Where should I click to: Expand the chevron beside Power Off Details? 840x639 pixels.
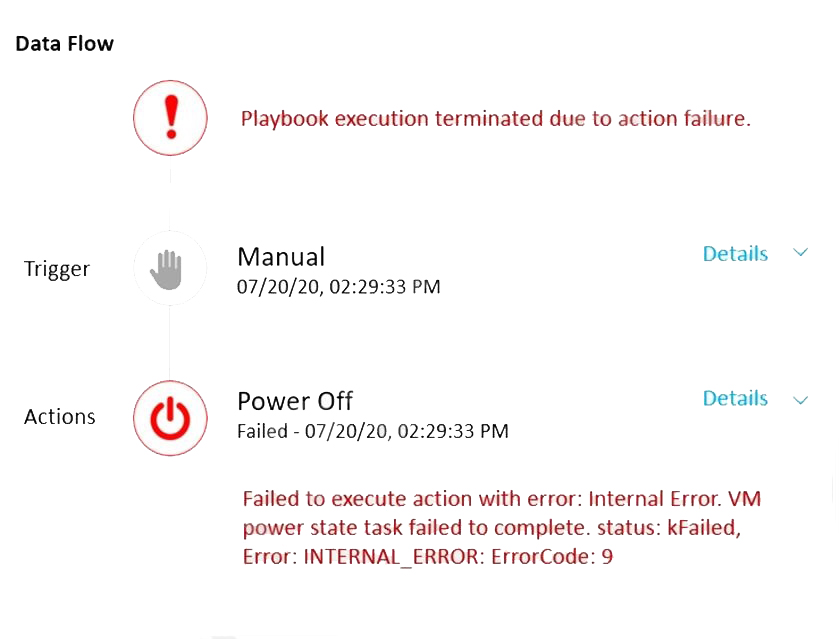pyautogui.click(x=800, y=400)
